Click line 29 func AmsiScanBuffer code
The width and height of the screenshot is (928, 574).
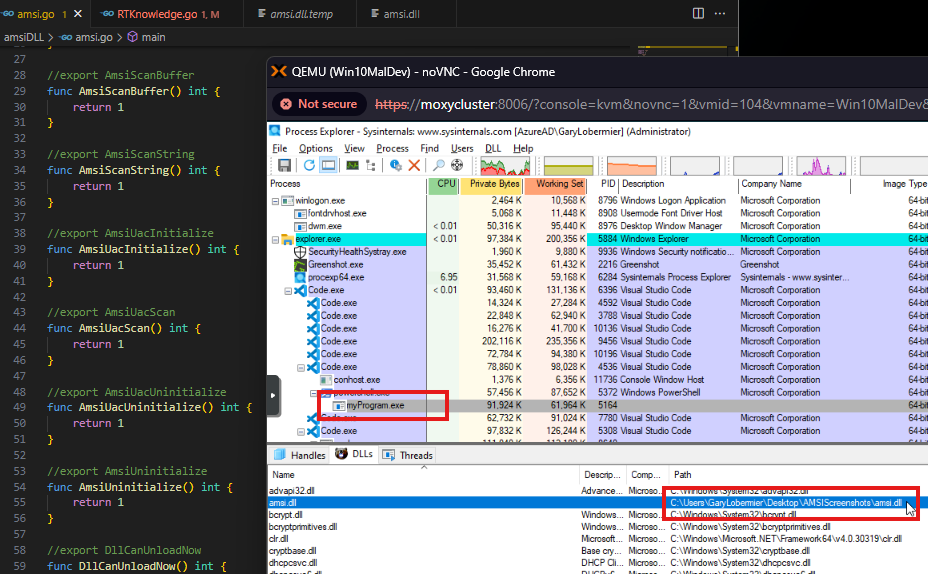click(133, 91)
